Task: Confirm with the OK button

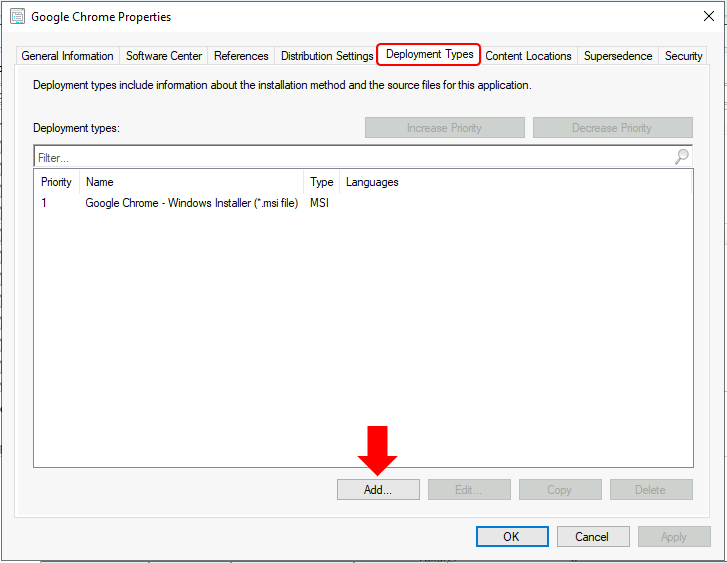Action: 512,537
